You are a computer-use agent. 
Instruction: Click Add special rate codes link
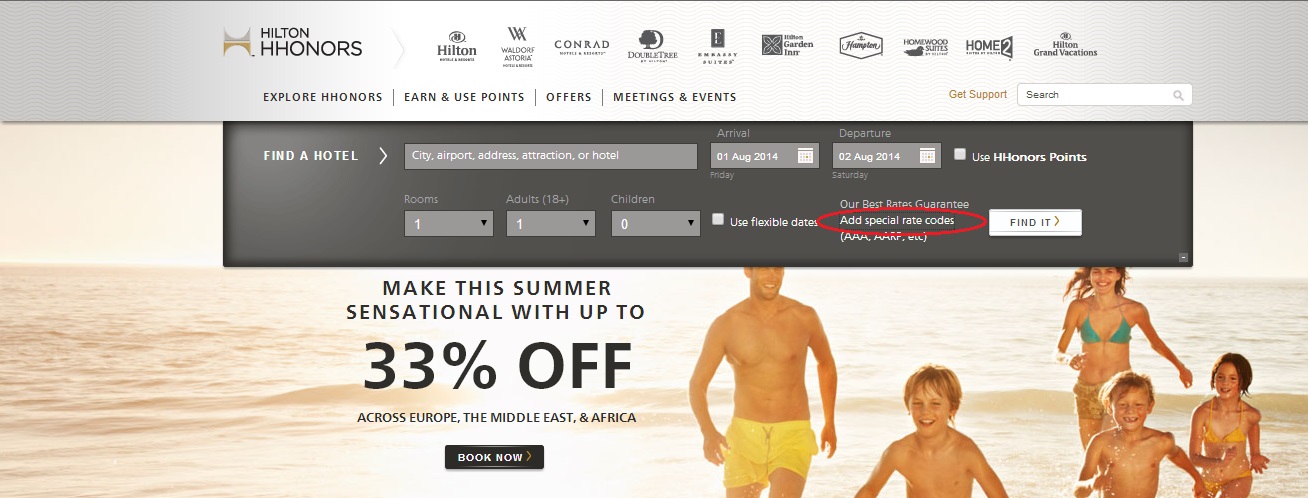coord(897,220)
